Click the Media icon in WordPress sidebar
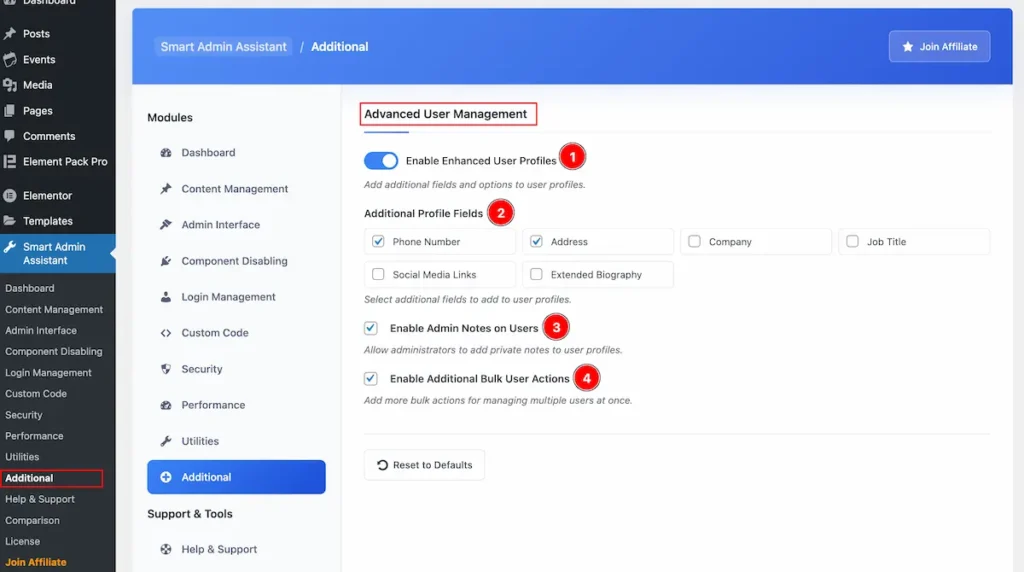 click(10, 85)
